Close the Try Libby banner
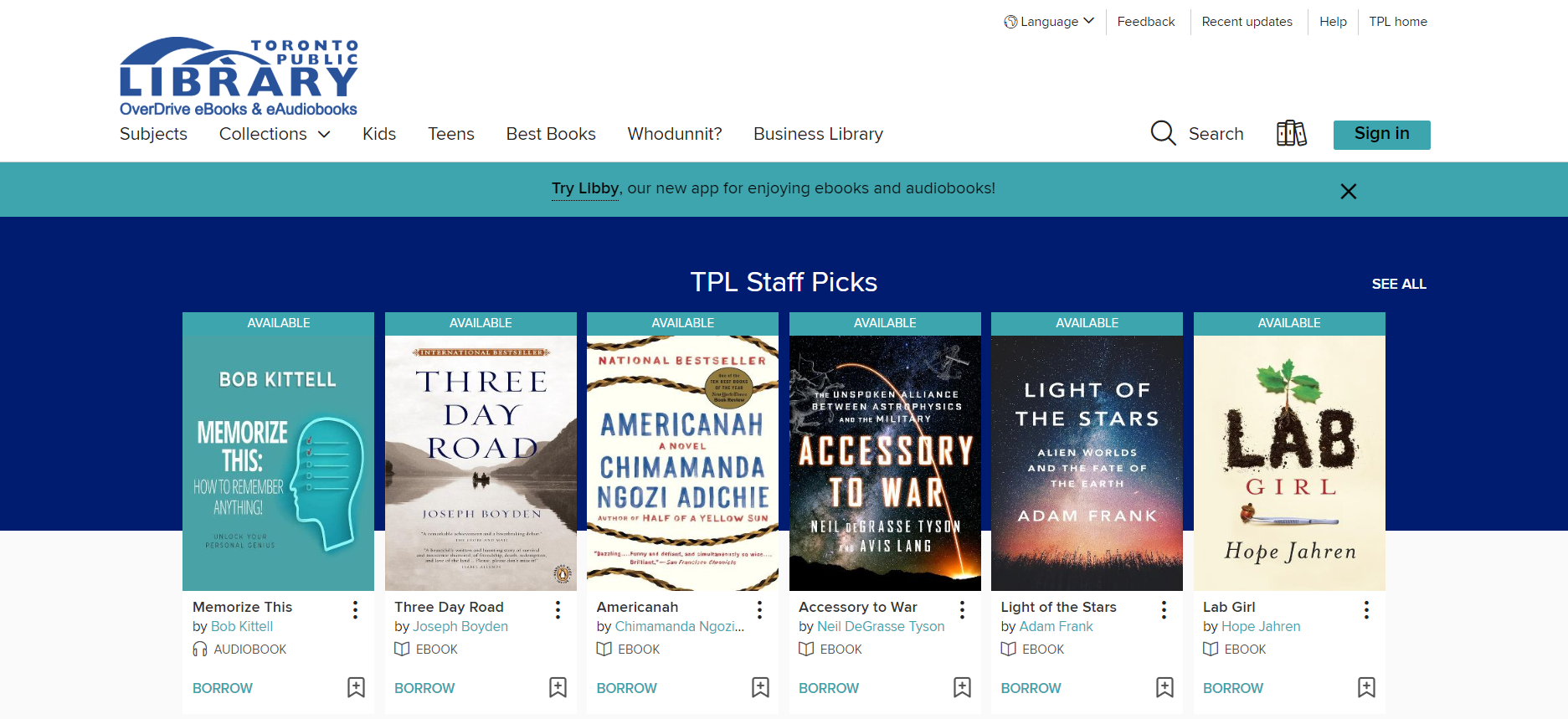 (1348, 192)
